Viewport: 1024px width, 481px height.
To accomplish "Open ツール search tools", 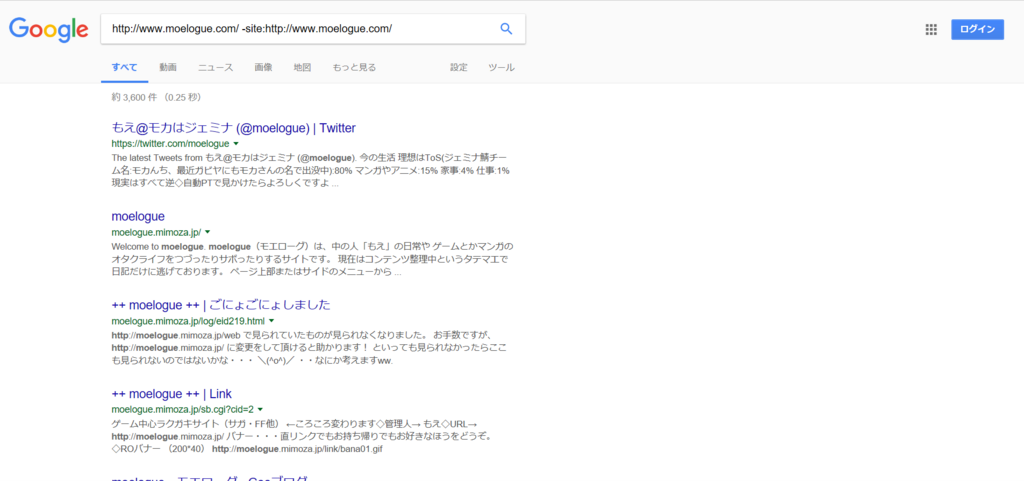I will (x=502, y=67).
